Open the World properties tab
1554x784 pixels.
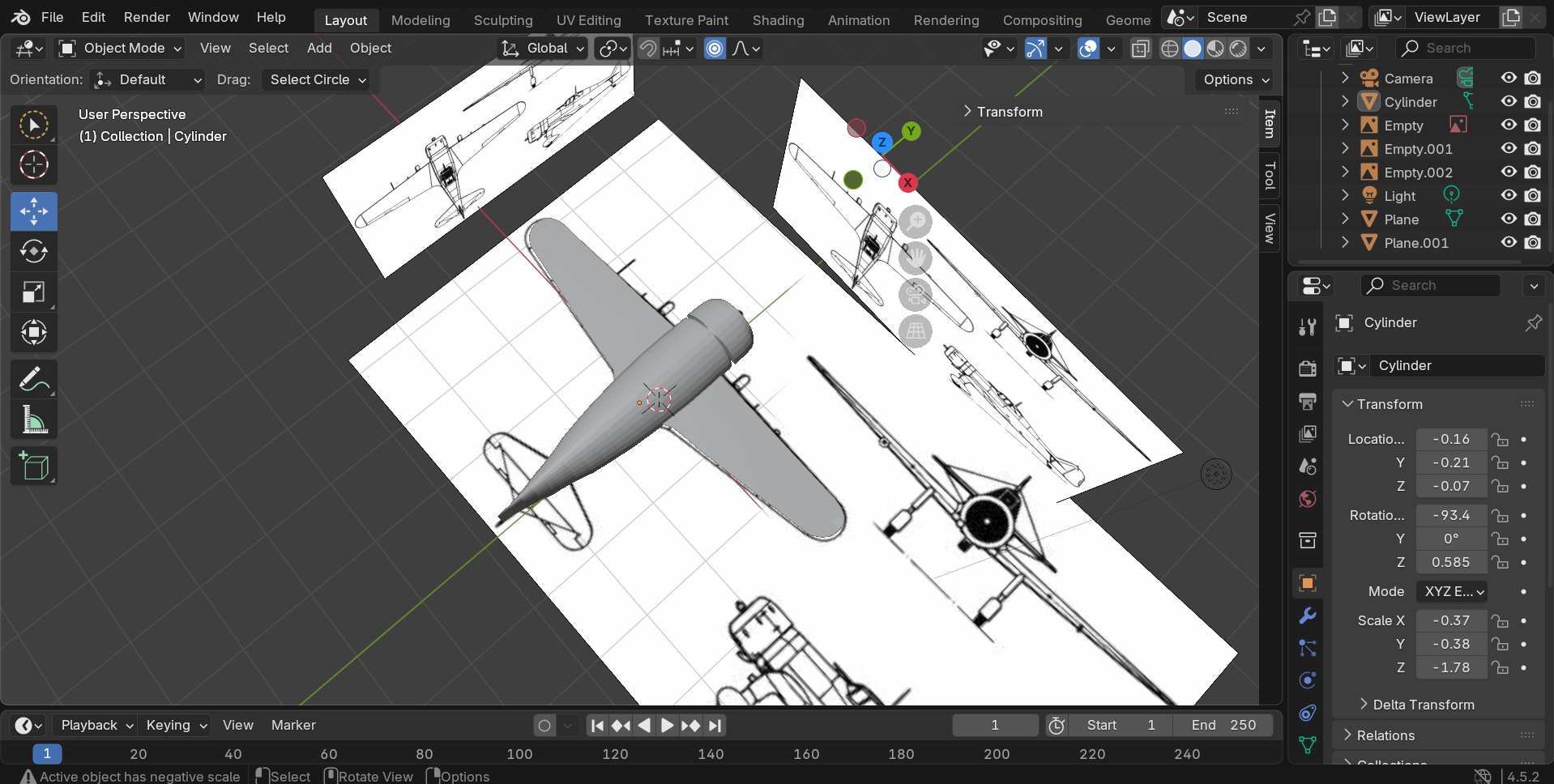1307,499
